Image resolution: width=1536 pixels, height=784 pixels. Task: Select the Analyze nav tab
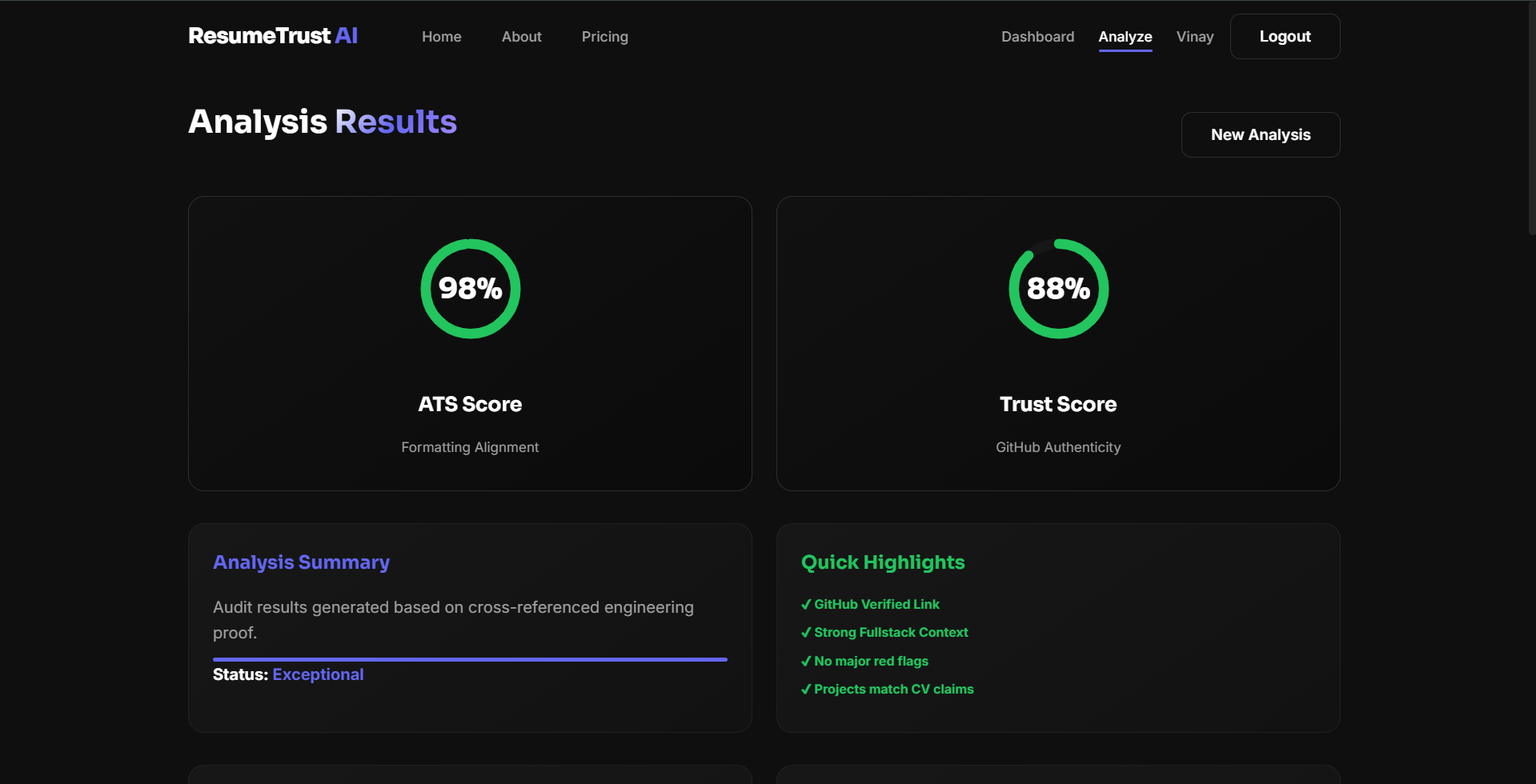[1125, 37]
